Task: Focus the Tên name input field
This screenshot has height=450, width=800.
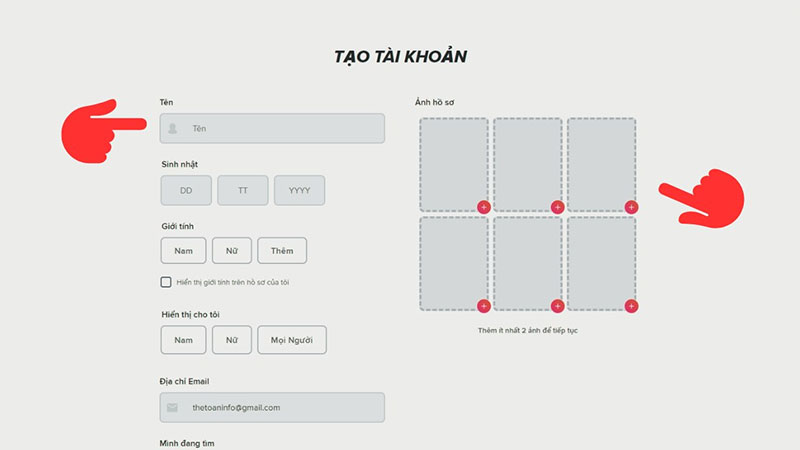Action: pyautogui.click(x=272, y=129)
